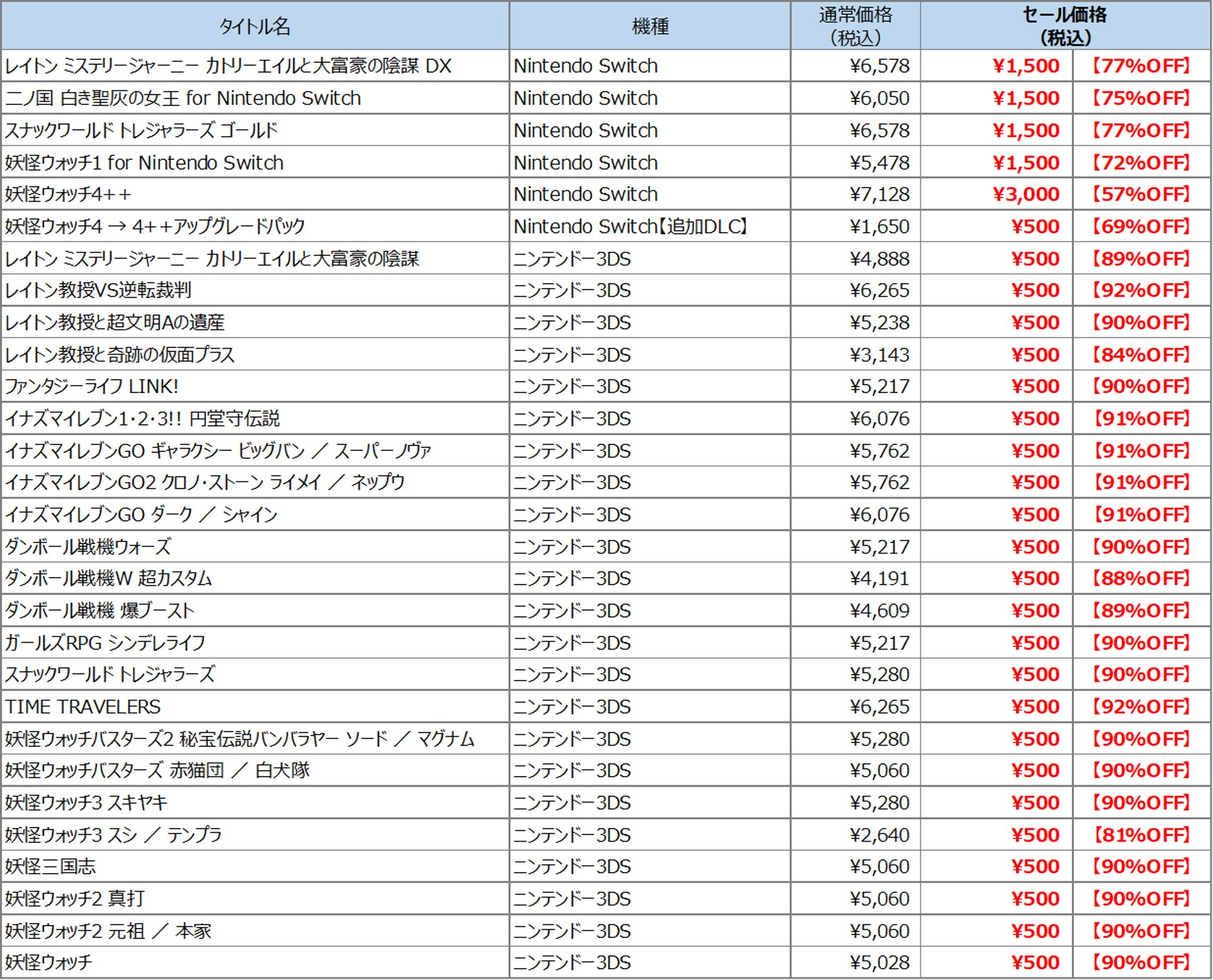Image resolution: width=1213 pixels, height=980 pixels.
Task: Click the regular price ¥7,128
Action: point(879,194)
